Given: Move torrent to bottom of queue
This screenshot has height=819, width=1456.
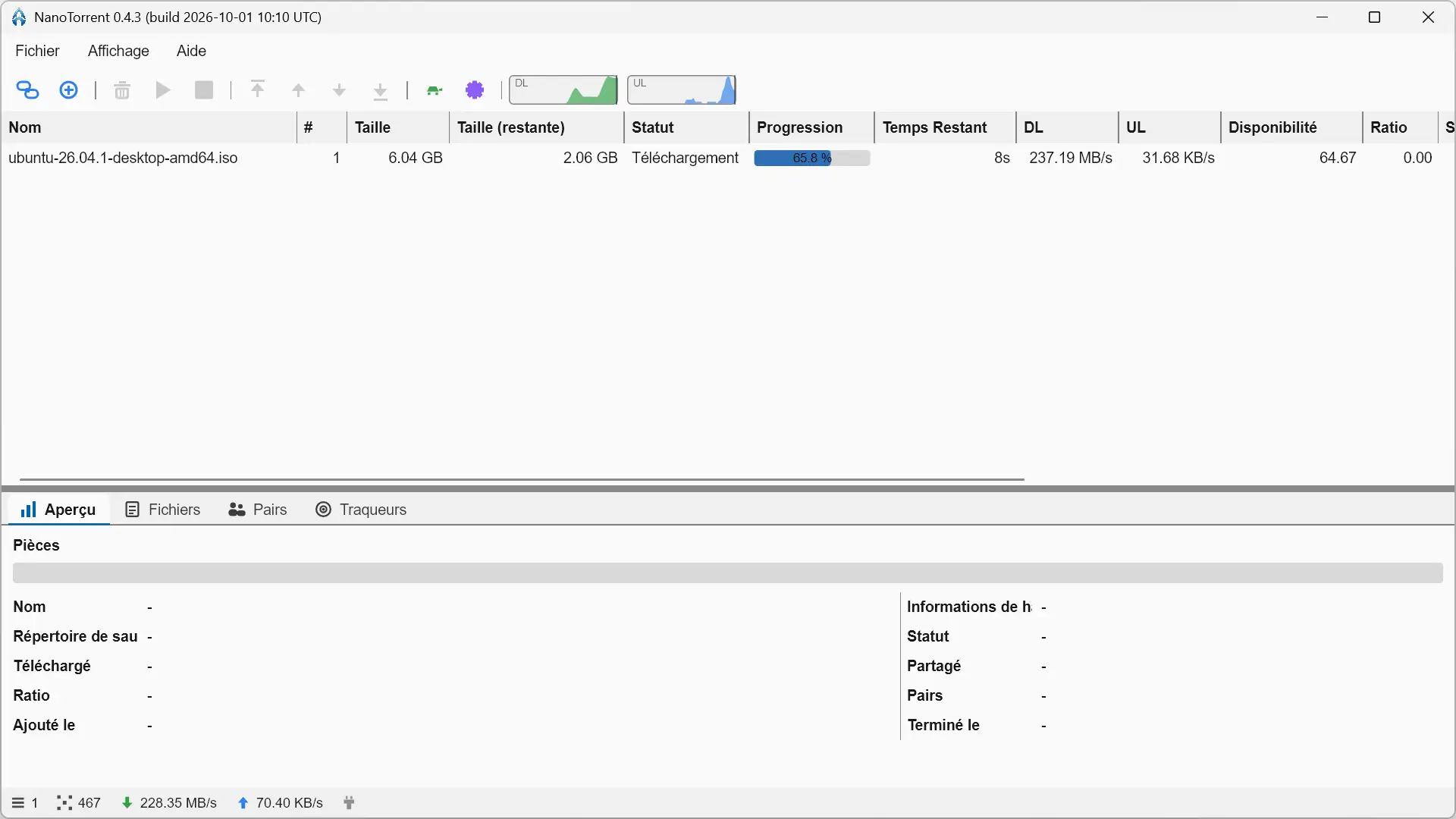Looking at the screenshot, I should tap(381, 91).
